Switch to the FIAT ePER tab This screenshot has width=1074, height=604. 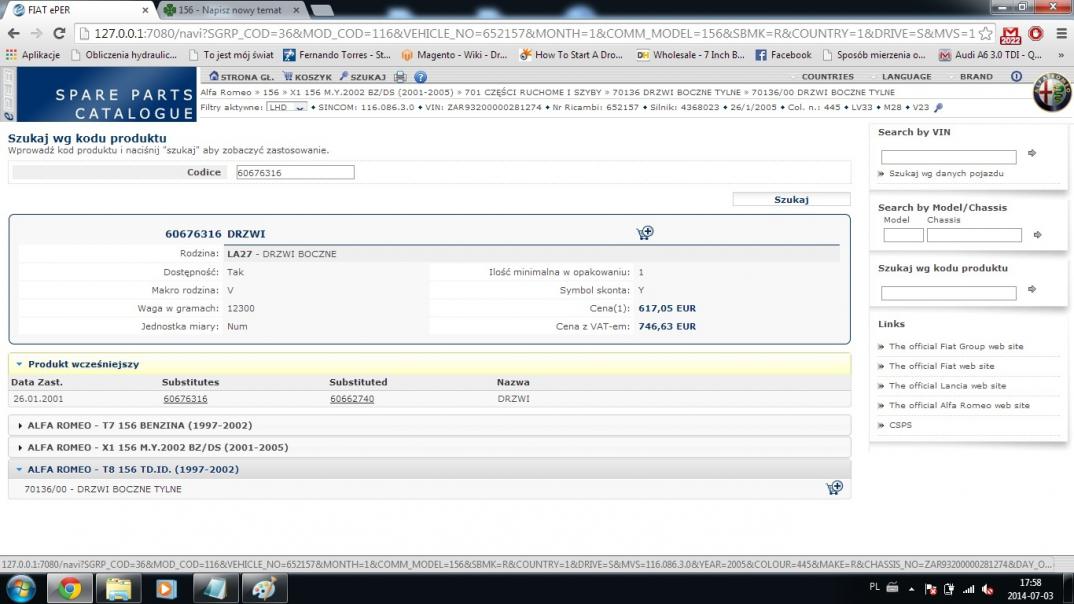point(77,10)
